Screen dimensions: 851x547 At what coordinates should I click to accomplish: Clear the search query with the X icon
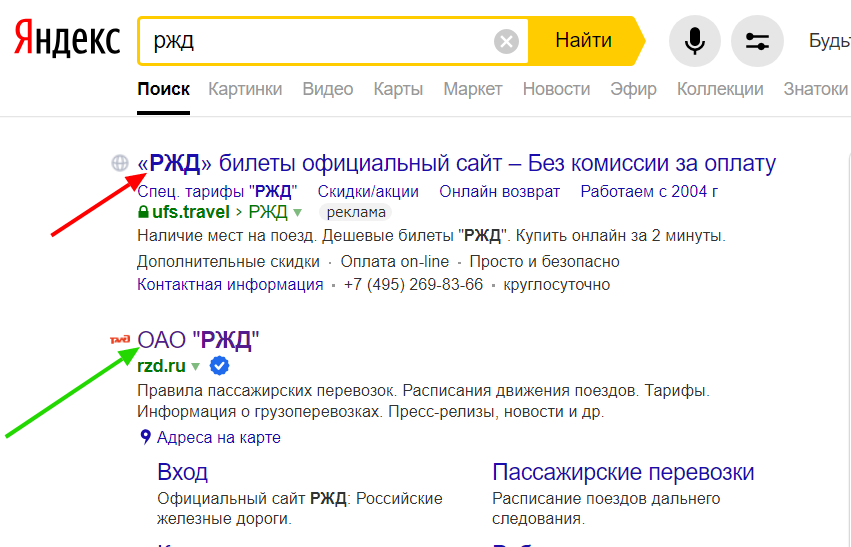506,41
